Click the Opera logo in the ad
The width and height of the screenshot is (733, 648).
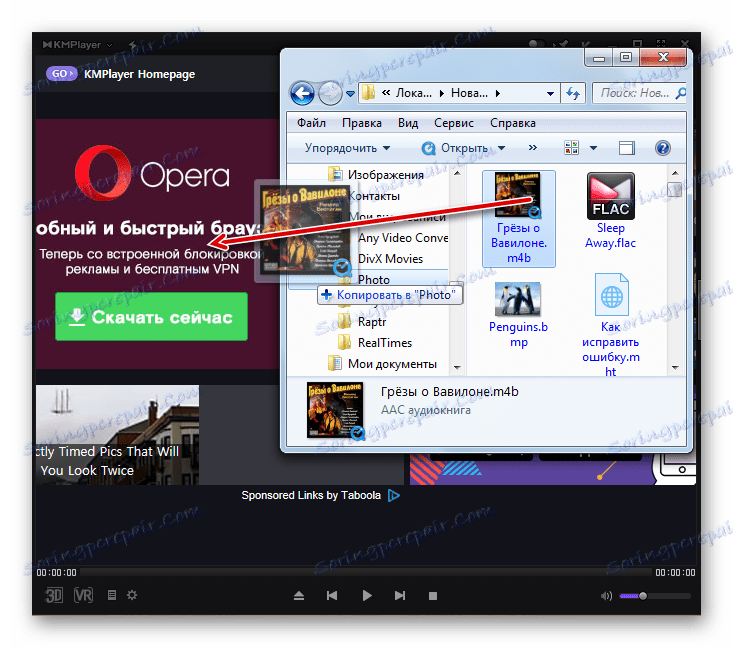pos(152,174)
